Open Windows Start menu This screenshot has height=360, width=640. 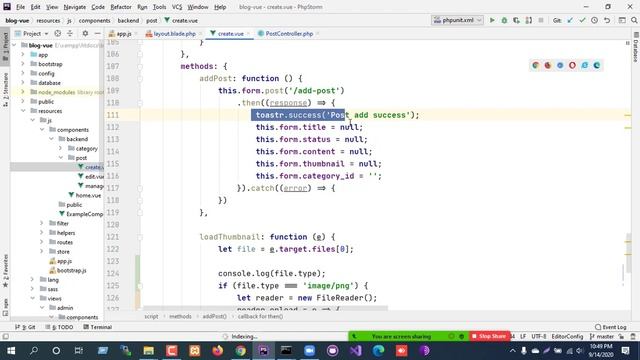coord(11,351)
